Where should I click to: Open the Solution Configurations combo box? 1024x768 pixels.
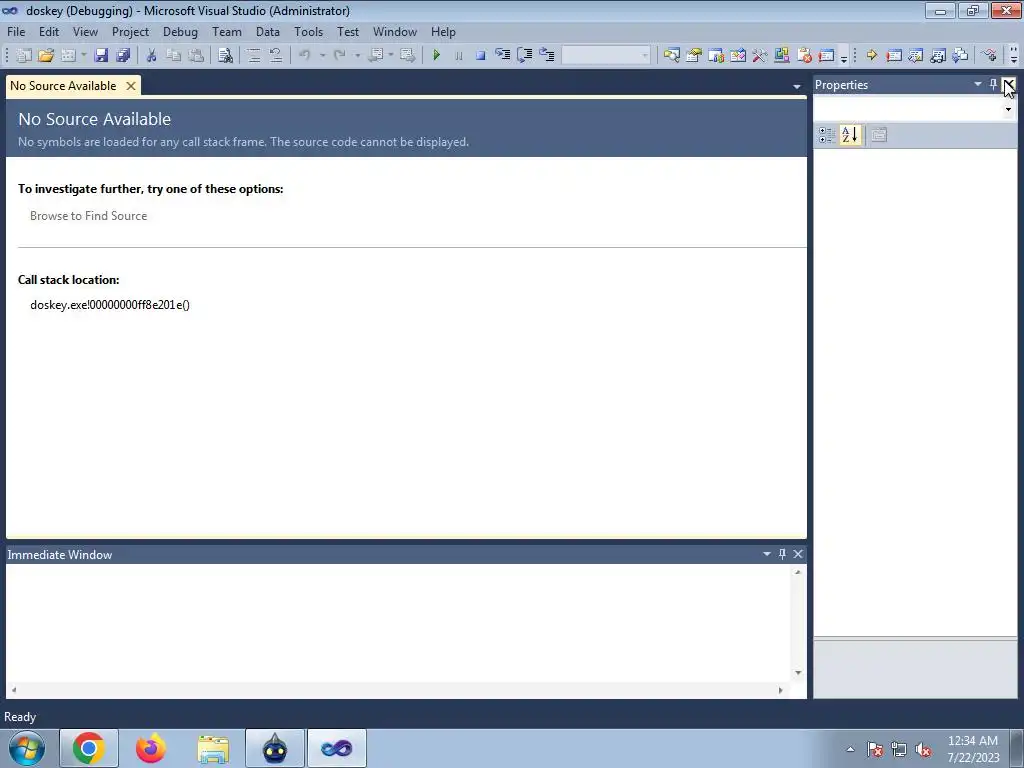click(x=607, y=56)
